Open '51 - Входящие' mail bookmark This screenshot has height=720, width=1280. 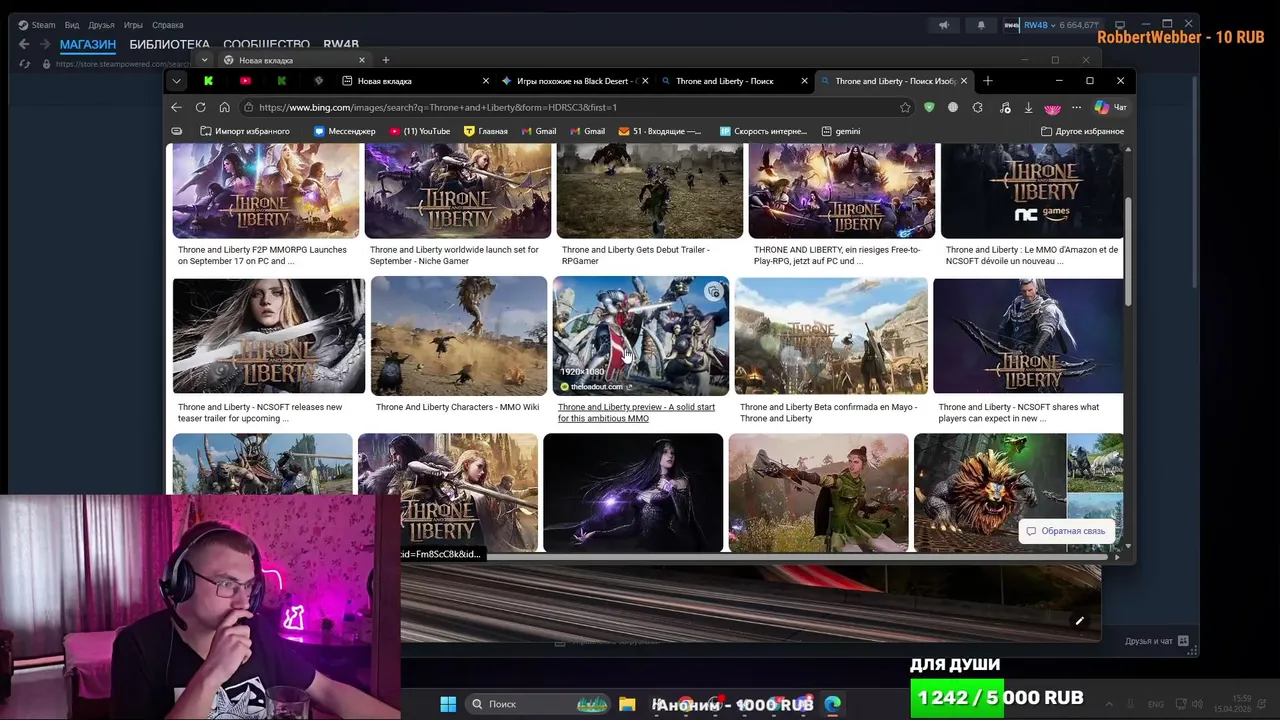point(660,131)
